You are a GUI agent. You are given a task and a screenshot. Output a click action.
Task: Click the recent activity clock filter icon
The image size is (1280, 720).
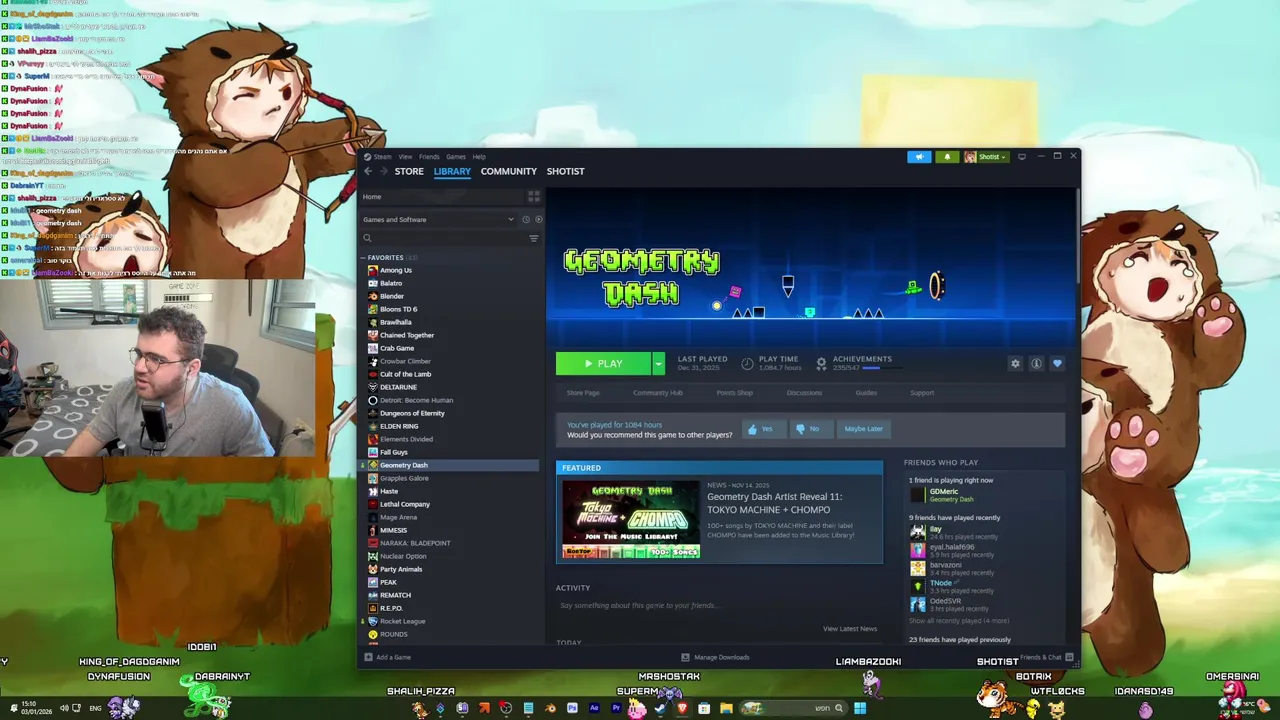(526, 219)
